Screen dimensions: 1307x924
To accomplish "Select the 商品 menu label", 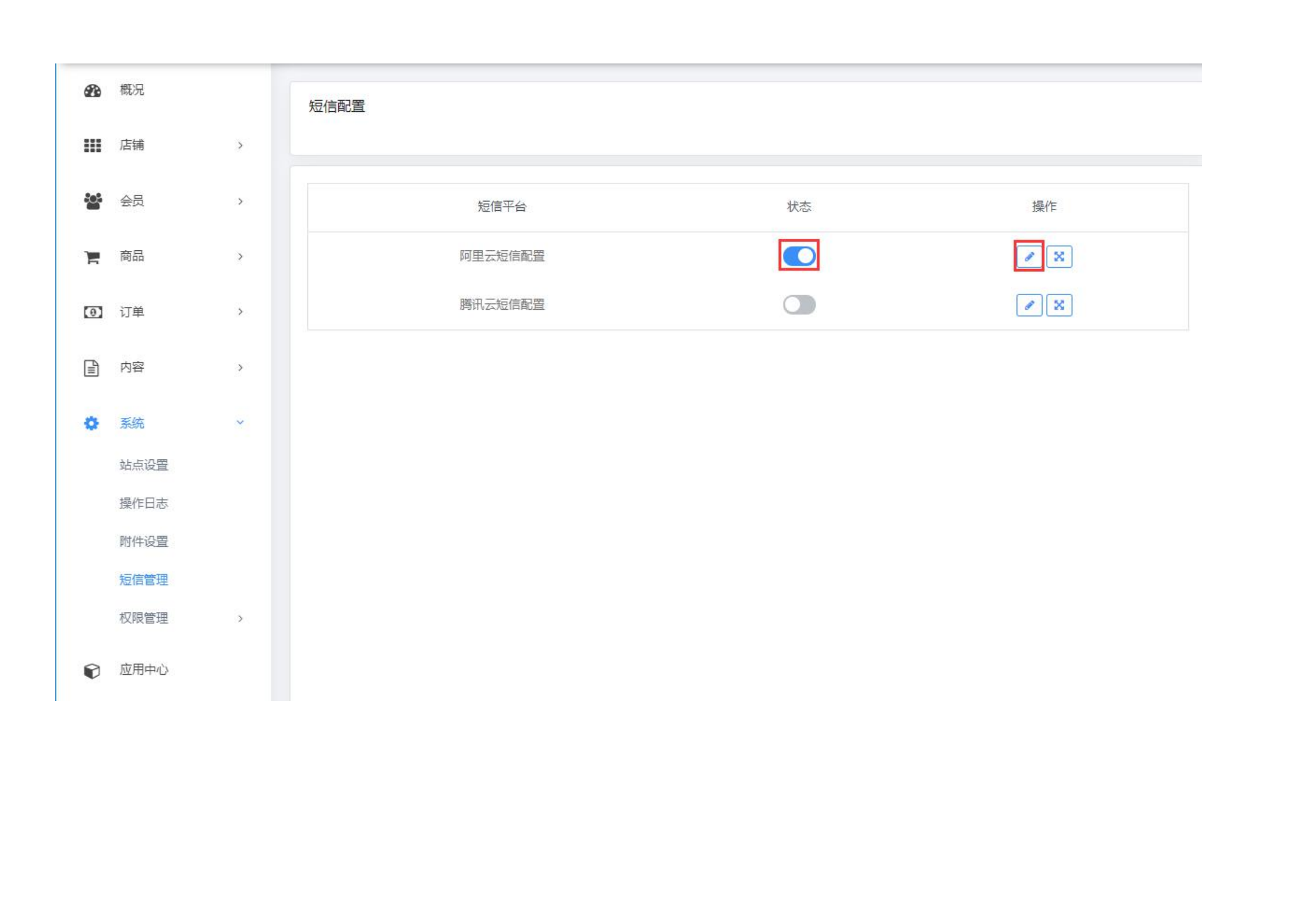I will click(x=132, y=256).
